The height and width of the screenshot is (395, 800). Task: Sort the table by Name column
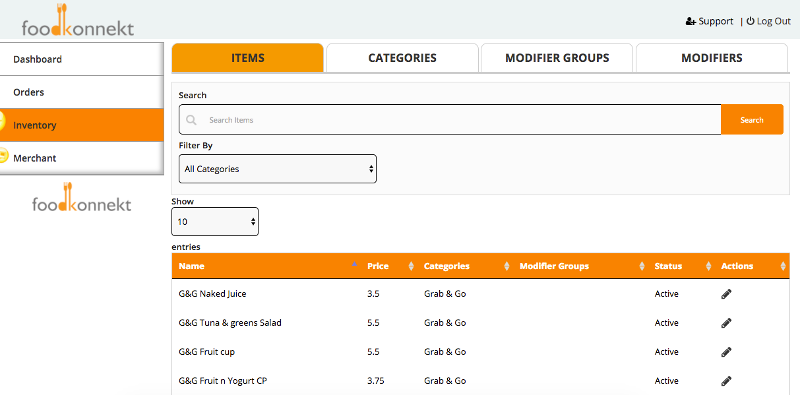click(x=265, y=266)
